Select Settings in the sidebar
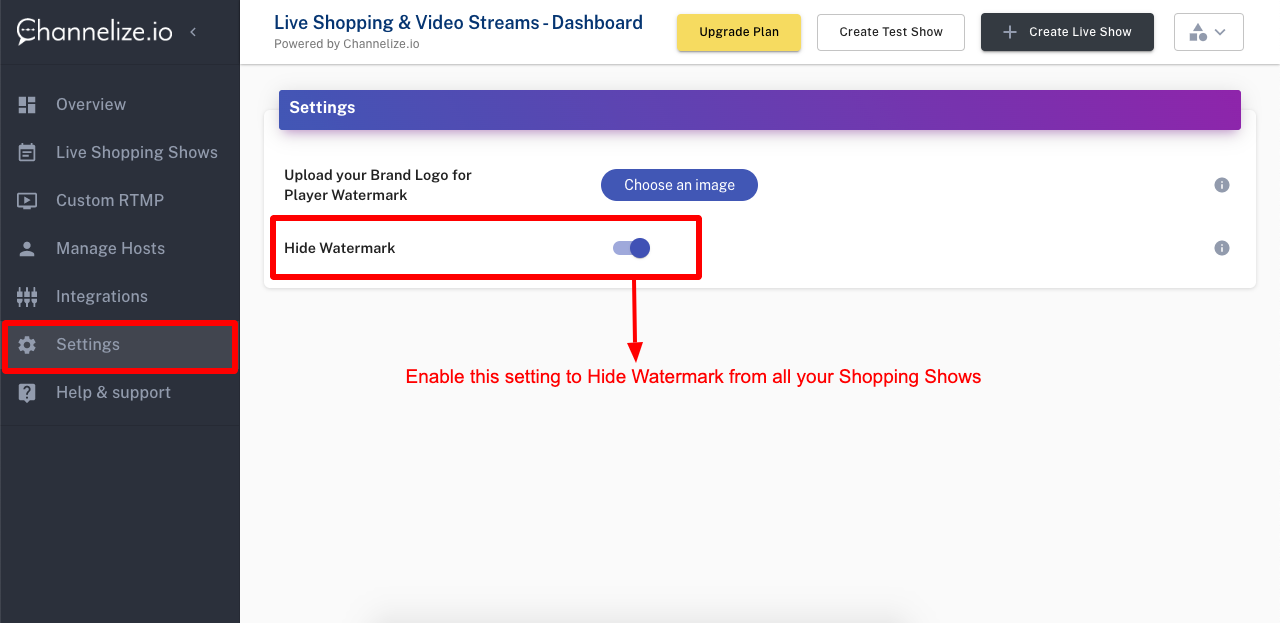This screenshot has height=623, width=1280. [120, 345]
